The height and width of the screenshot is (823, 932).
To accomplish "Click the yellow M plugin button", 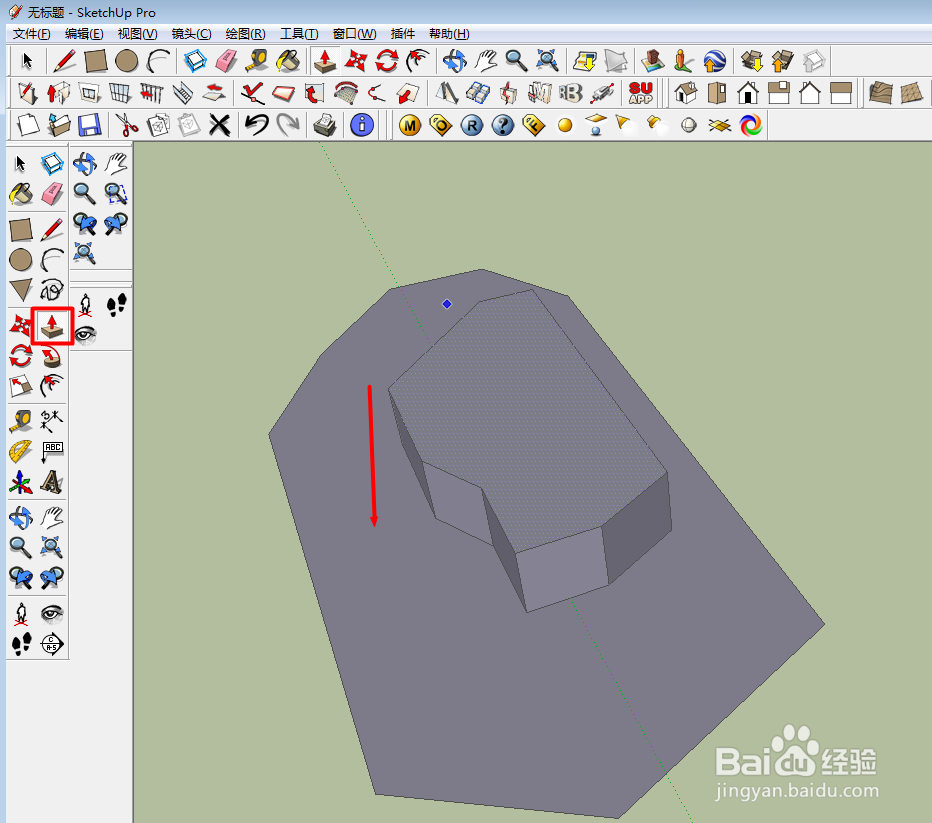I will pyautogui.click(x=410, y=125).
